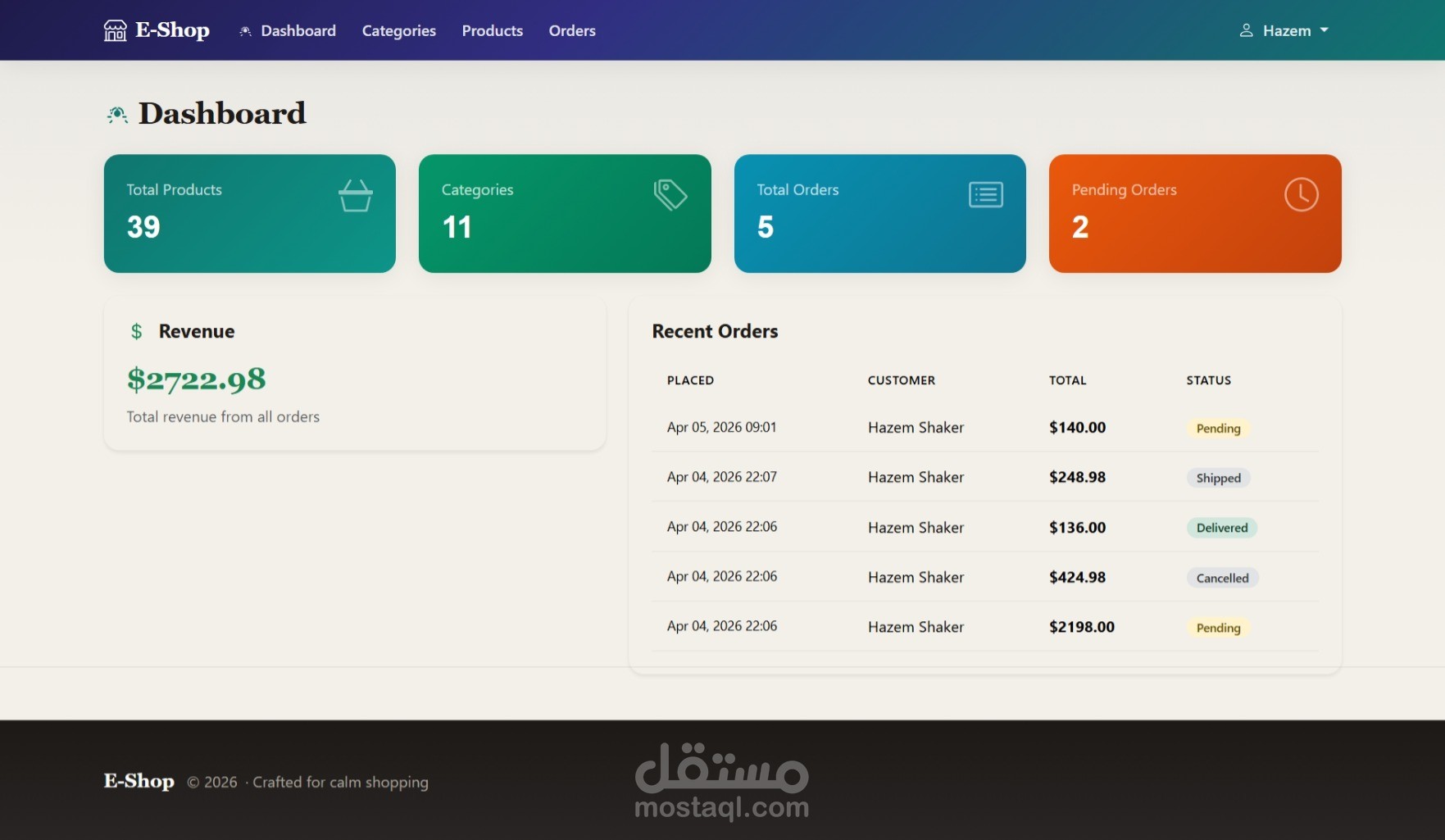1445x840 pixels.
Task: Click the basket icon on Total Products card
Action: pyautogui.click(x=356, y=196)
